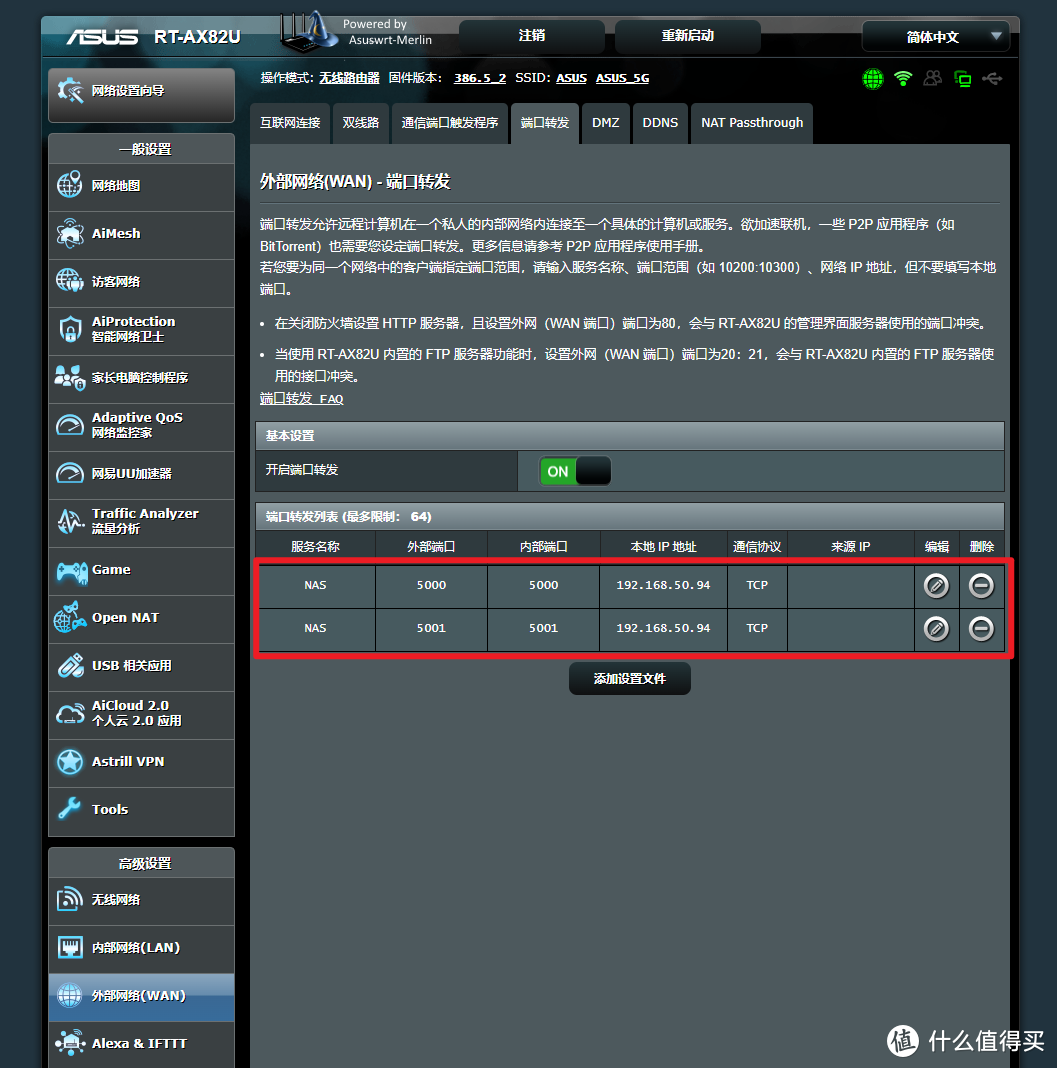
Task: Edit the NAS port 5000 rule
Action: click(x=936, y=585)
